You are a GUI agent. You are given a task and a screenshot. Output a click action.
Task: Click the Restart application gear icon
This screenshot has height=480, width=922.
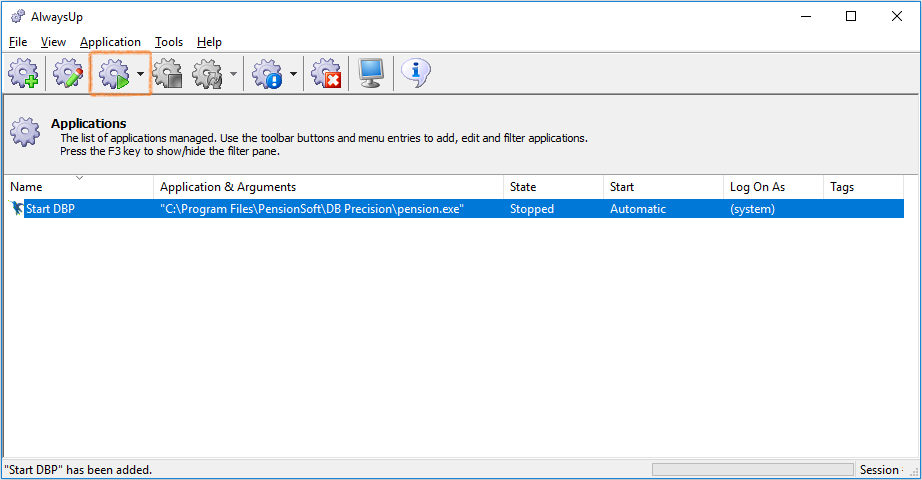pos(208,74)
